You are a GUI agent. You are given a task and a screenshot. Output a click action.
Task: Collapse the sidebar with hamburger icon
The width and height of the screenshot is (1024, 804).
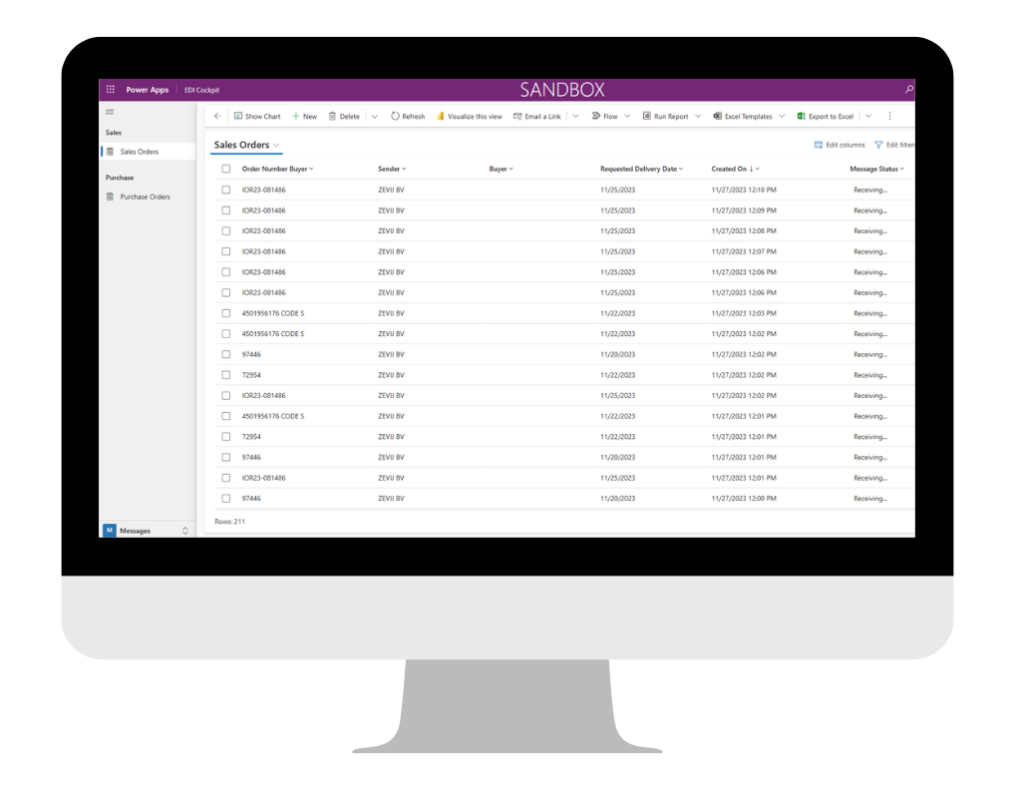click(110, 112)
